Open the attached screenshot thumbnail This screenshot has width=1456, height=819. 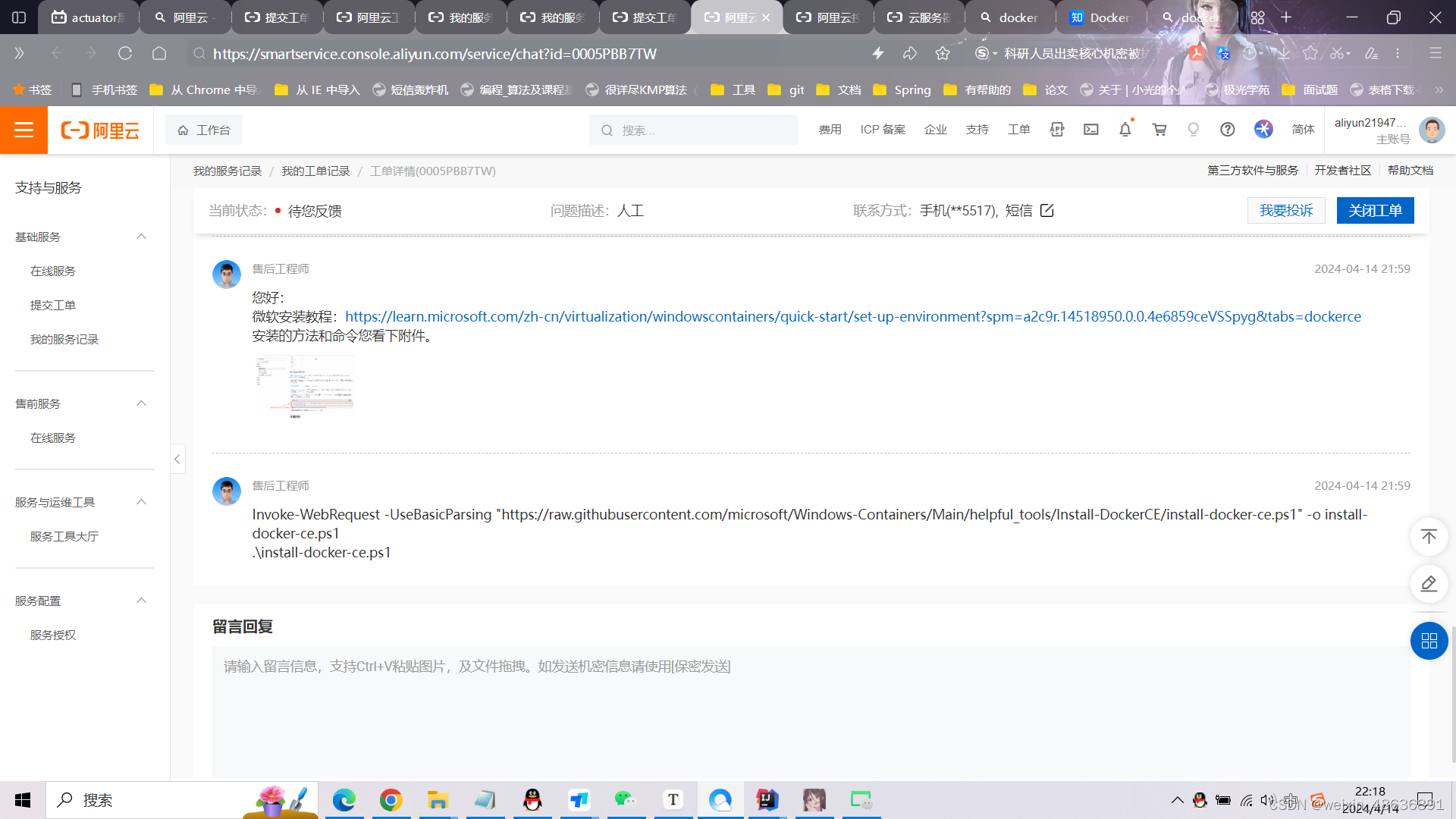304,386
